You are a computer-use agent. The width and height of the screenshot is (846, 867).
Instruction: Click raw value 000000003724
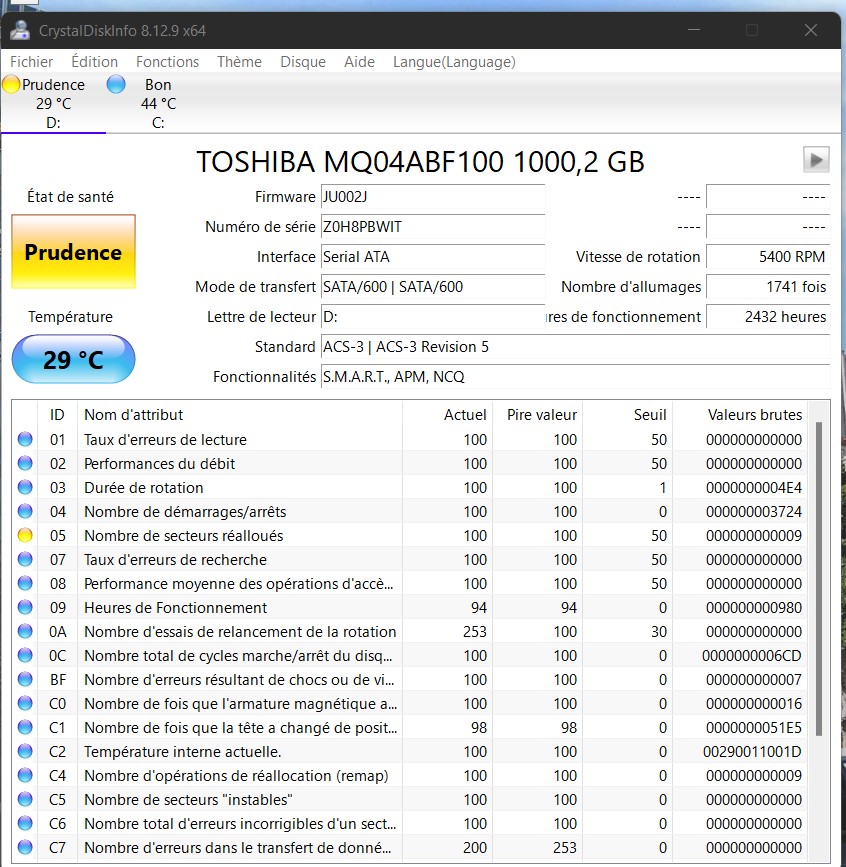[754, 511]
